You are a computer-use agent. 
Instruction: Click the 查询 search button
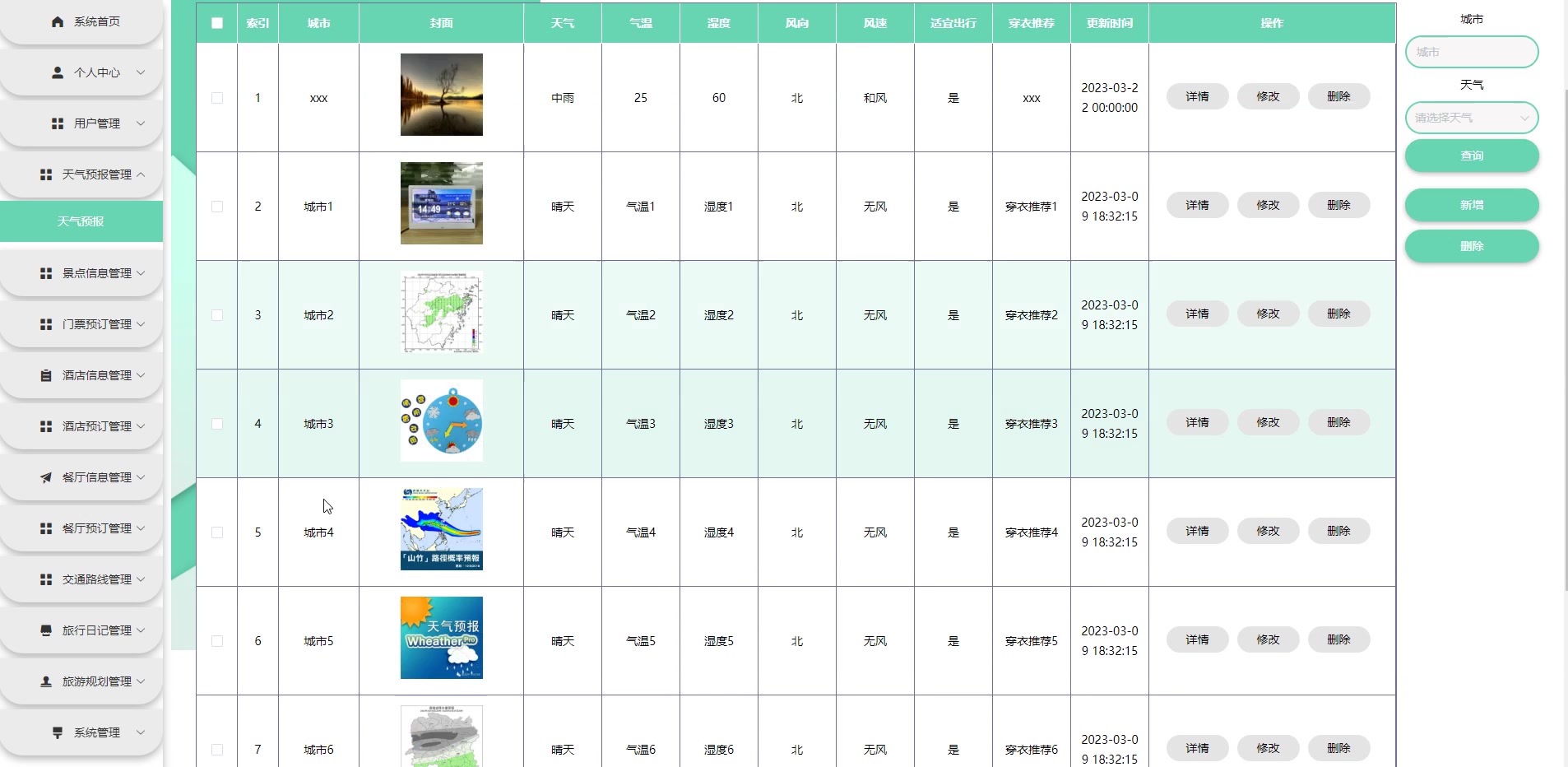[x=1472, y=156]
